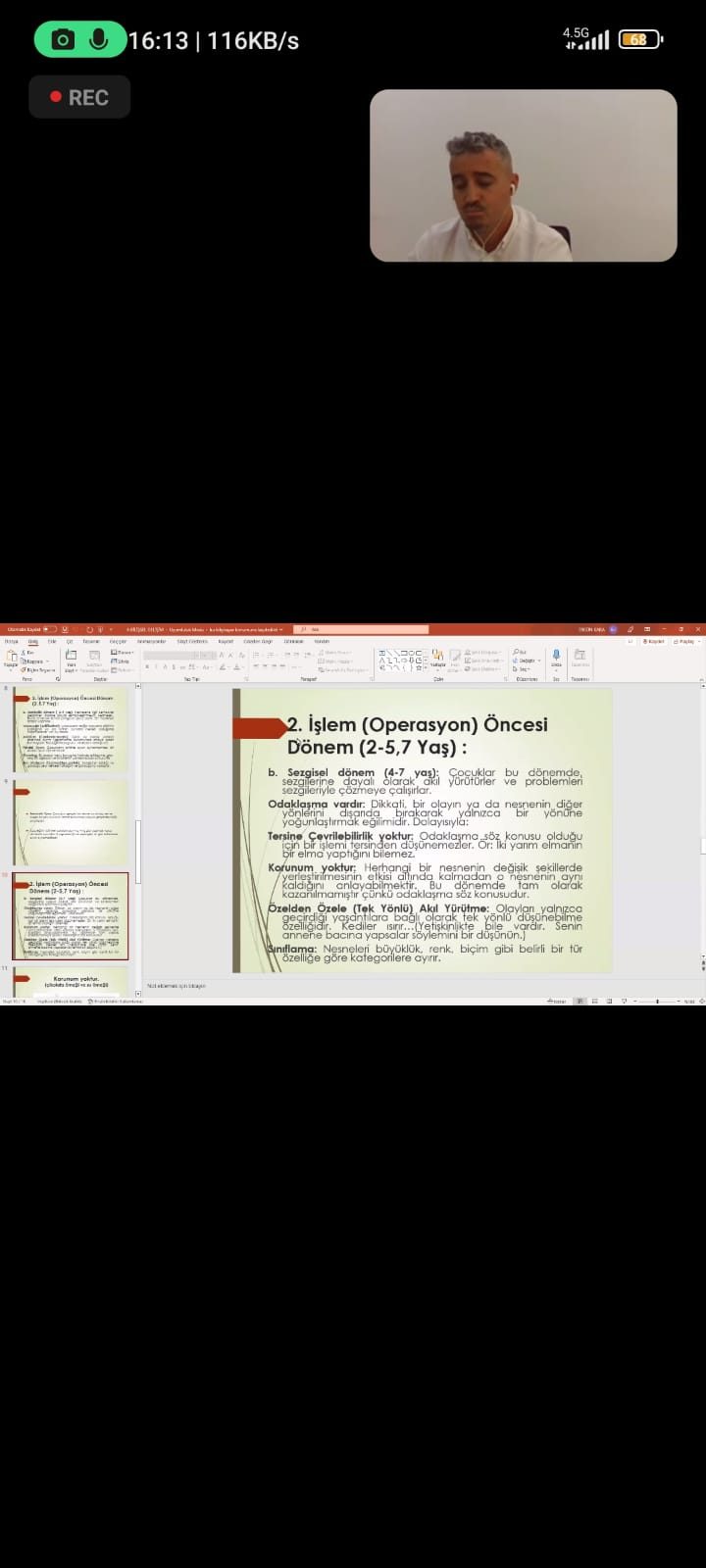This screenshot has width=706, height=1568.
Task: Click the notes area 'Not eklemek için tıklayın'
Action: pyautogui.click(x=176, y=986)
